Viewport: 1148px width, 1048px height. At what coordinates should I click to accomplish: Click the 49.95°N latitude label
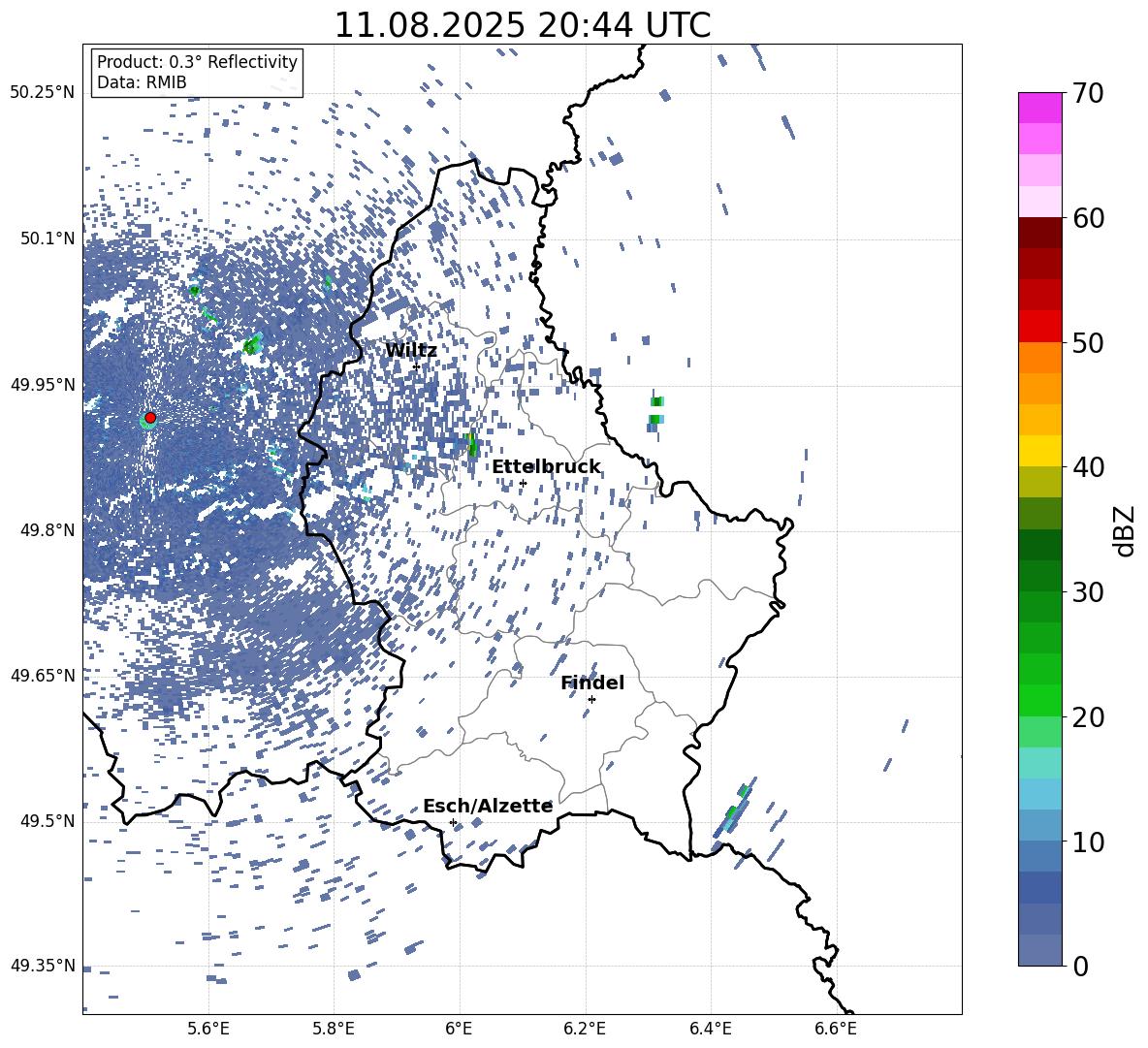pyautogui.click(x=43, y=385)
